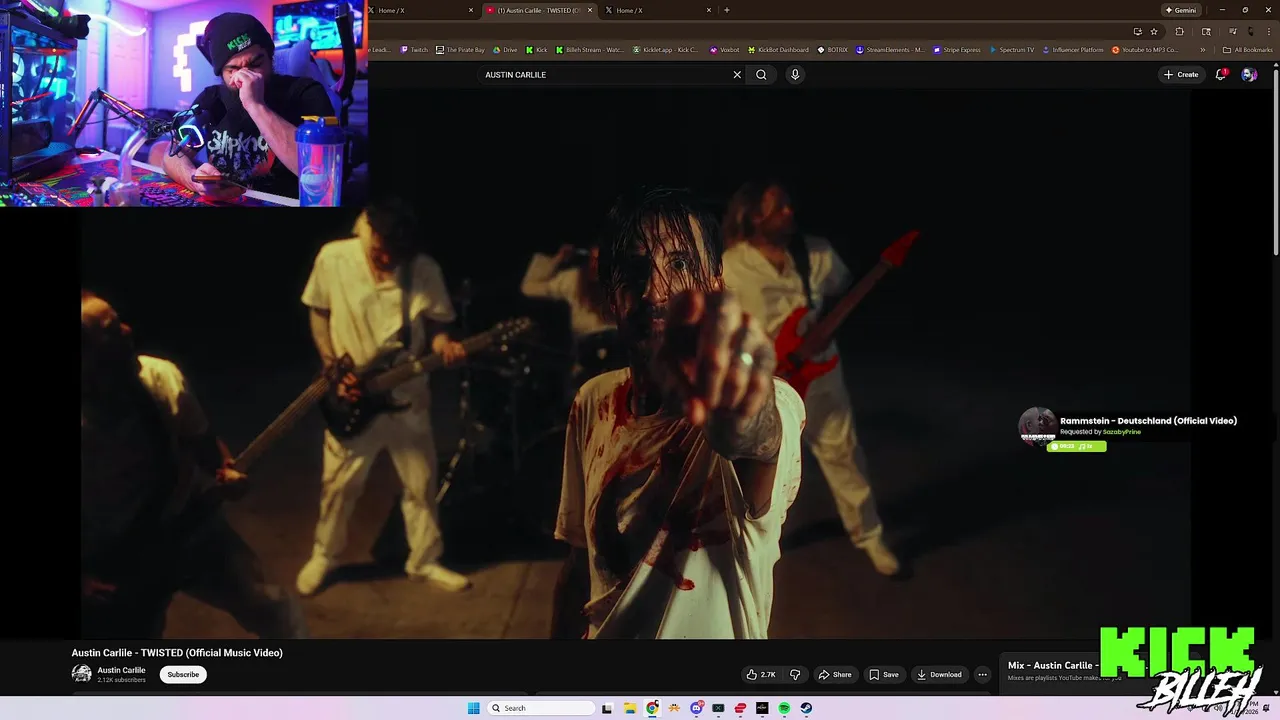
Task: Open the StreamElements bookmark
Action: 890,50
